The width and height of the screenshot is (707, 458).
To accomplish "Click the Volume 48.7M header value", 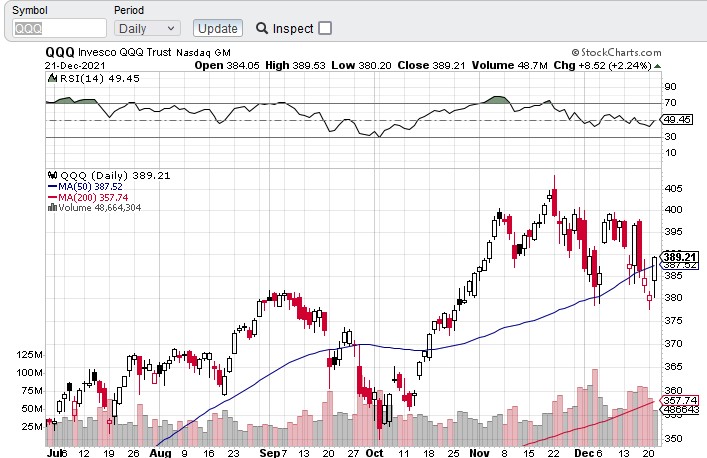I will [510, 65].
